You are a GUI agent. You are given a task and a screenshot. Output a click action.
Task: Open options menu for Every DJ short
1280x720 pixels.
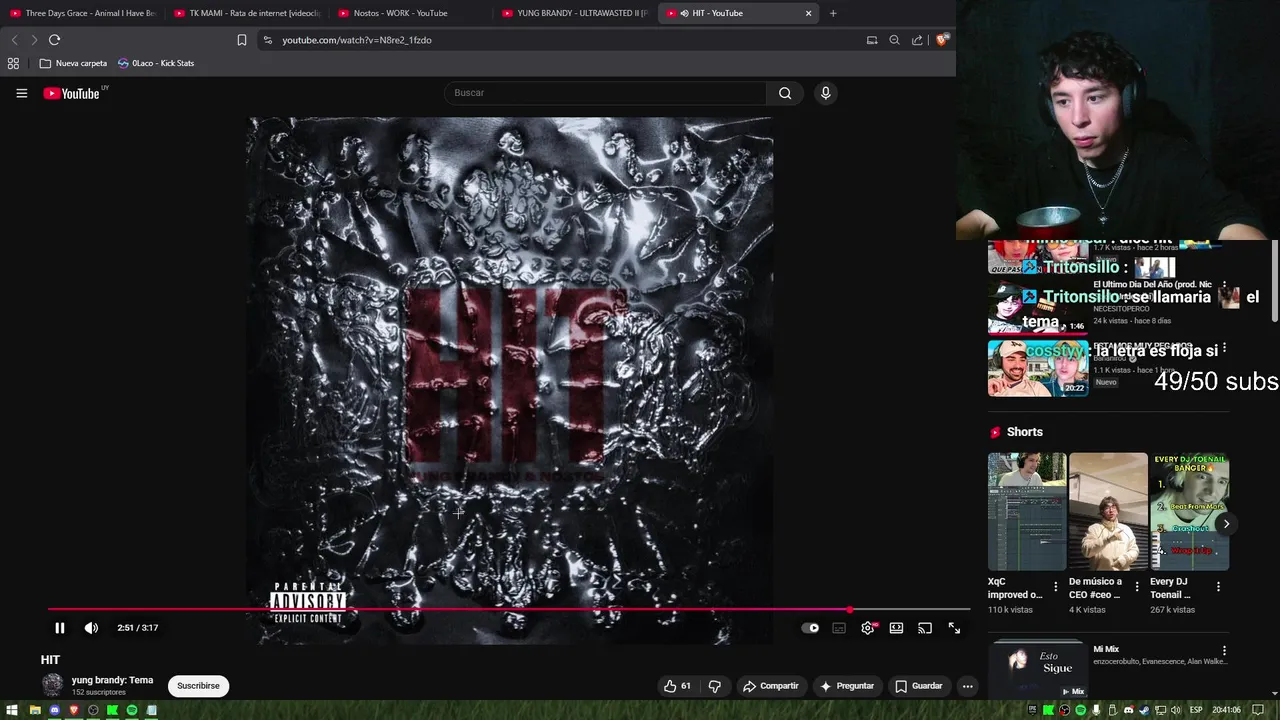click(1218, 587)
